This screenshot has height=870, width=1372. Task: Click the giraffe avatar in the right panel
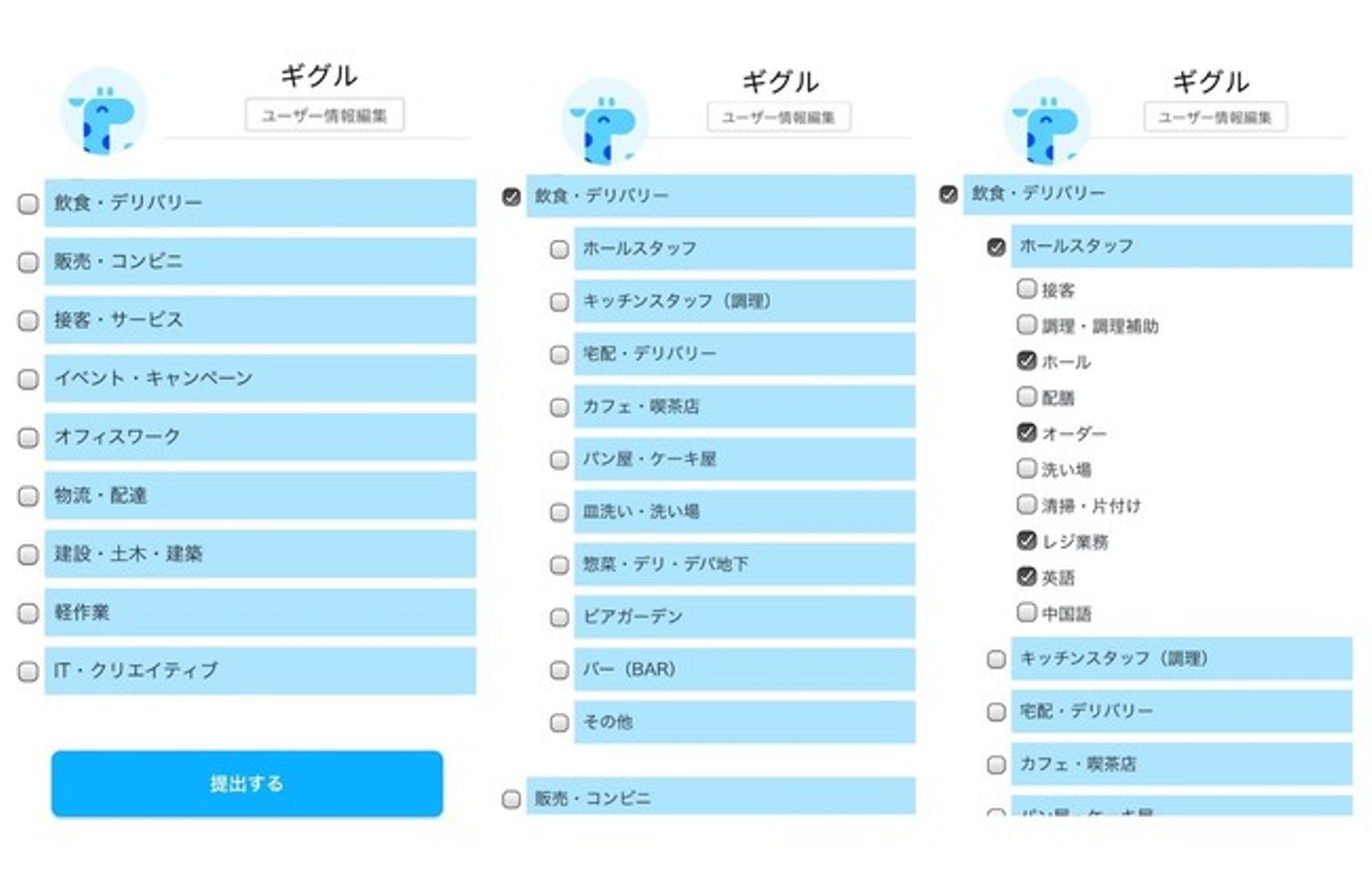pos(1047,122)
